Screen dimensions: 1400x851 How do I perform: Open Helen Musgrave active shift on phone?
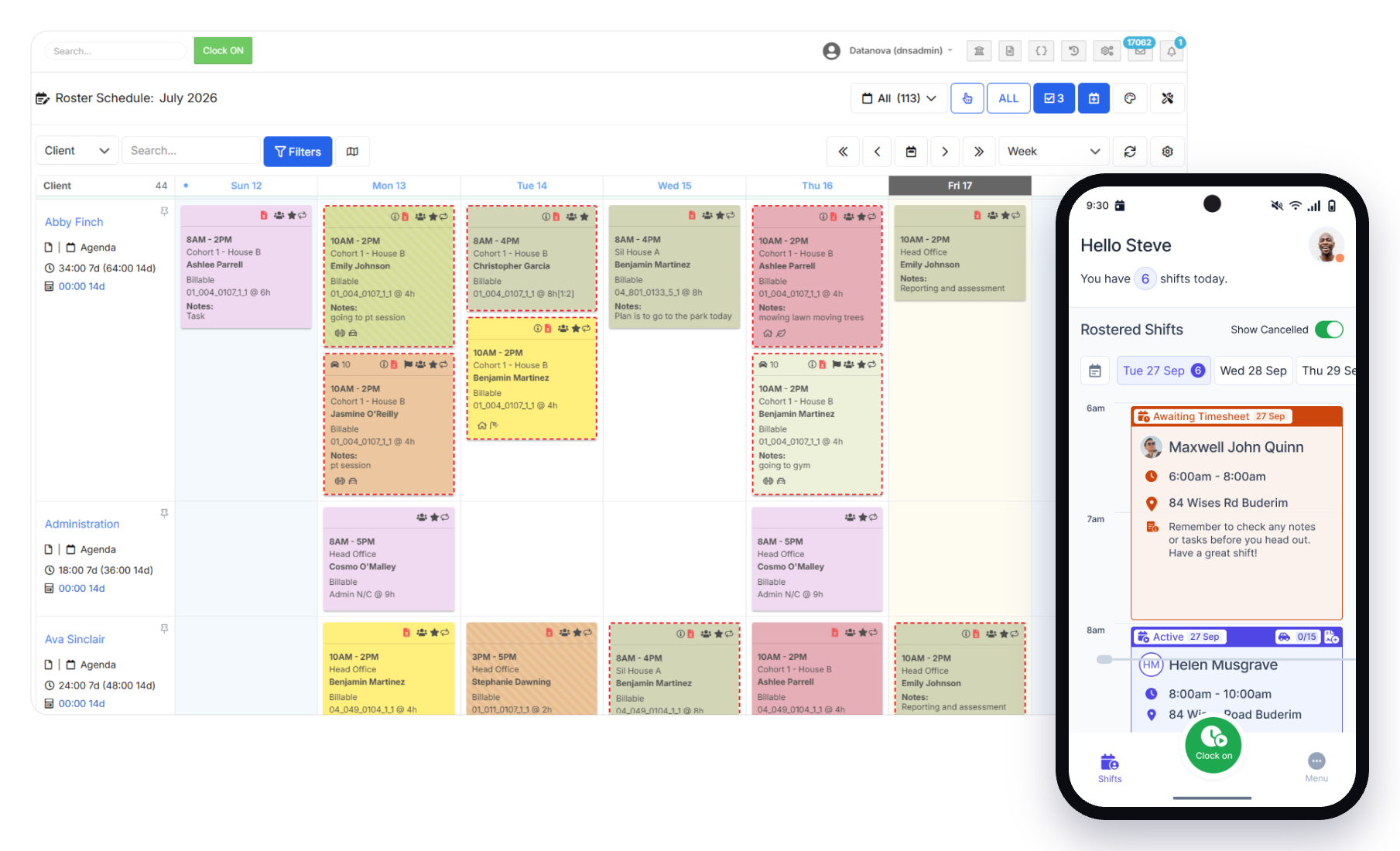1236,679
